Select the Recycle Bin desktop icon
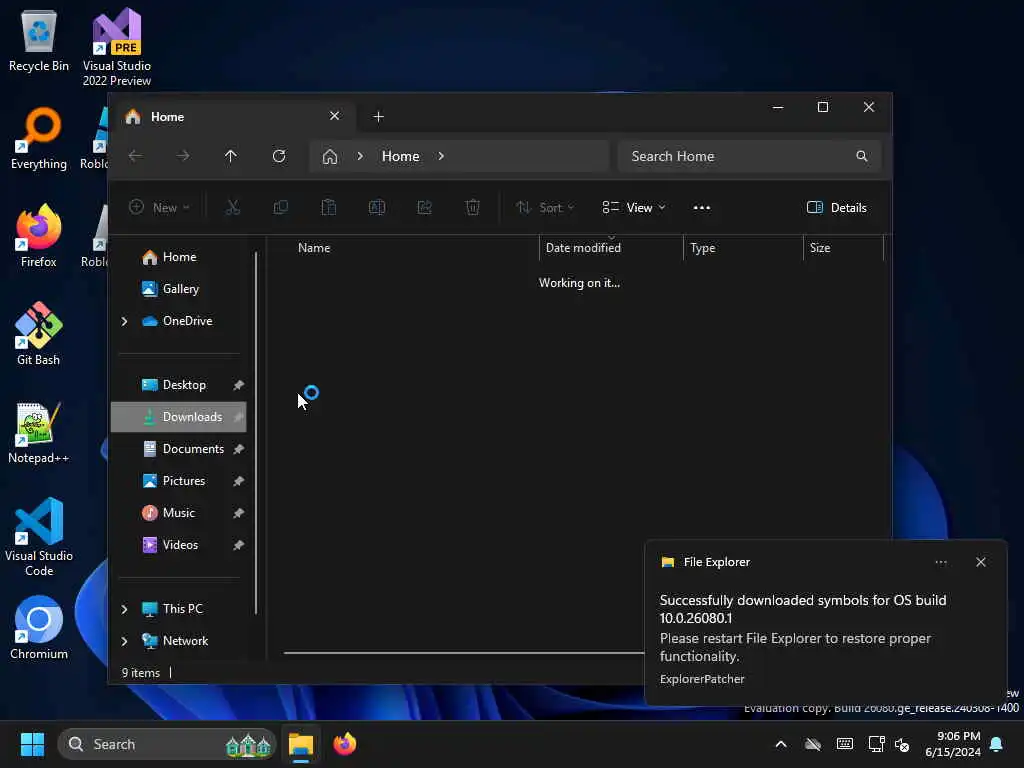Viewport: 1024px width, 768px height. coord(39,40)
